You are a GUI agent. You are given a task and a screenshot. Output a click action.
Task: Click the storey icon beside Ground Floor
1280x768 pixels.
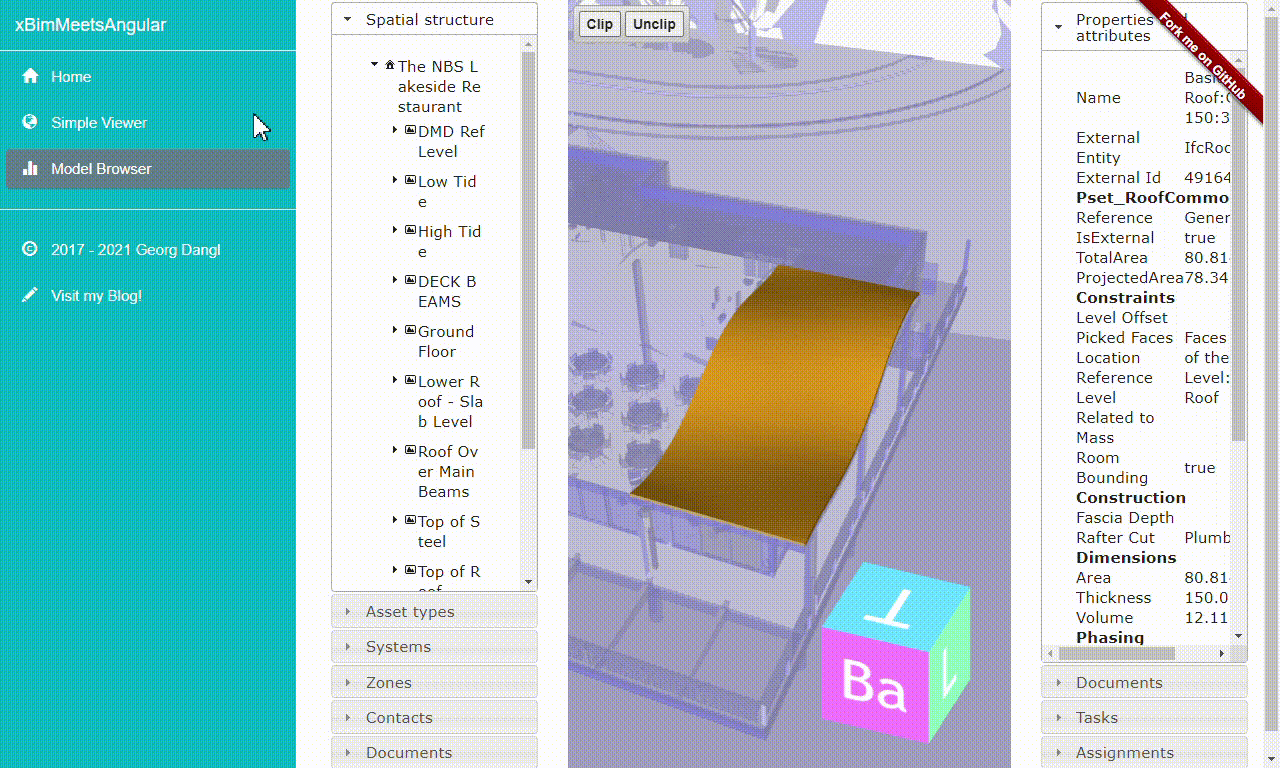click(410, 330)
